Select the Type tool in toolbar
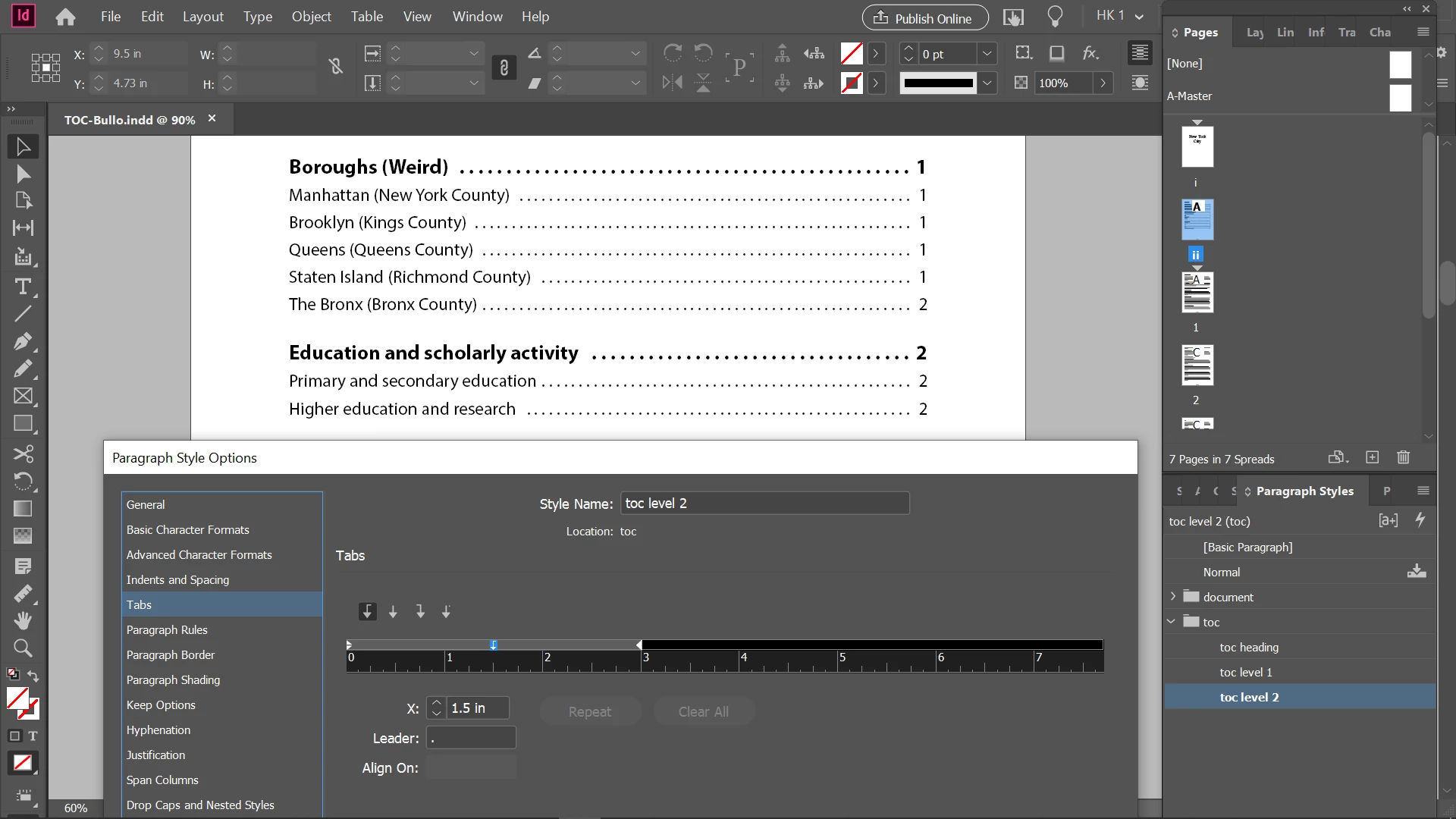1456x819 pixels. [23, 287]
